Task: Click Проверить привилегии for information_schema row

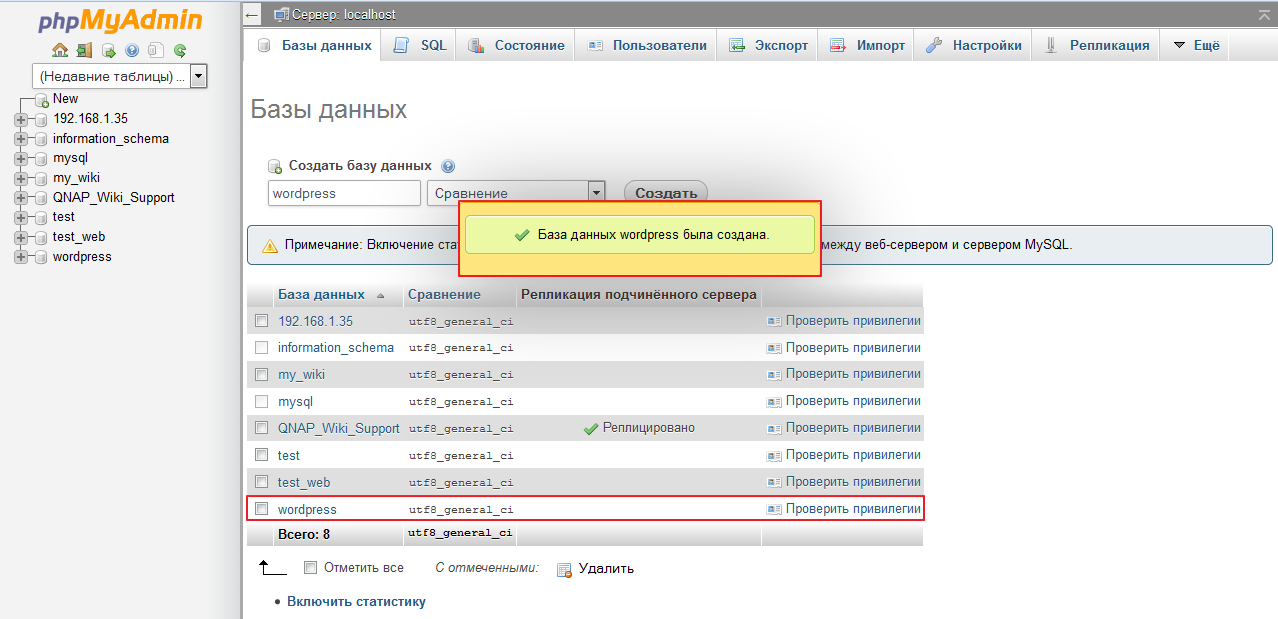Action: point(844,348)
